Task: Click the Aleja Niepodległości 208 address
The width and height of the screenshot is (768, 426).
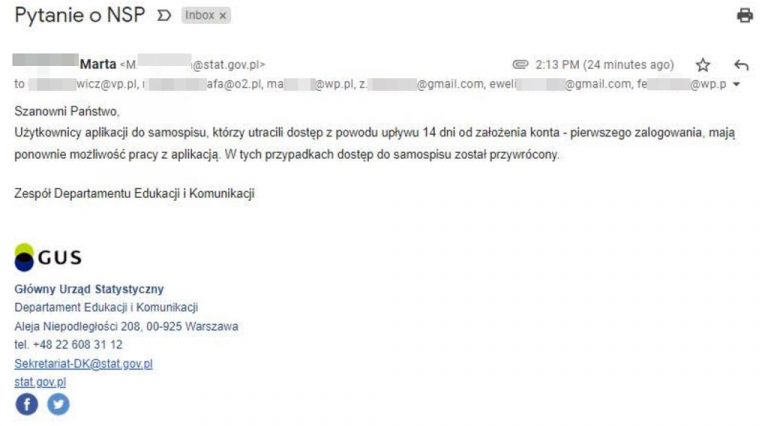Action: pyautogui.click(x=77, y=326)
